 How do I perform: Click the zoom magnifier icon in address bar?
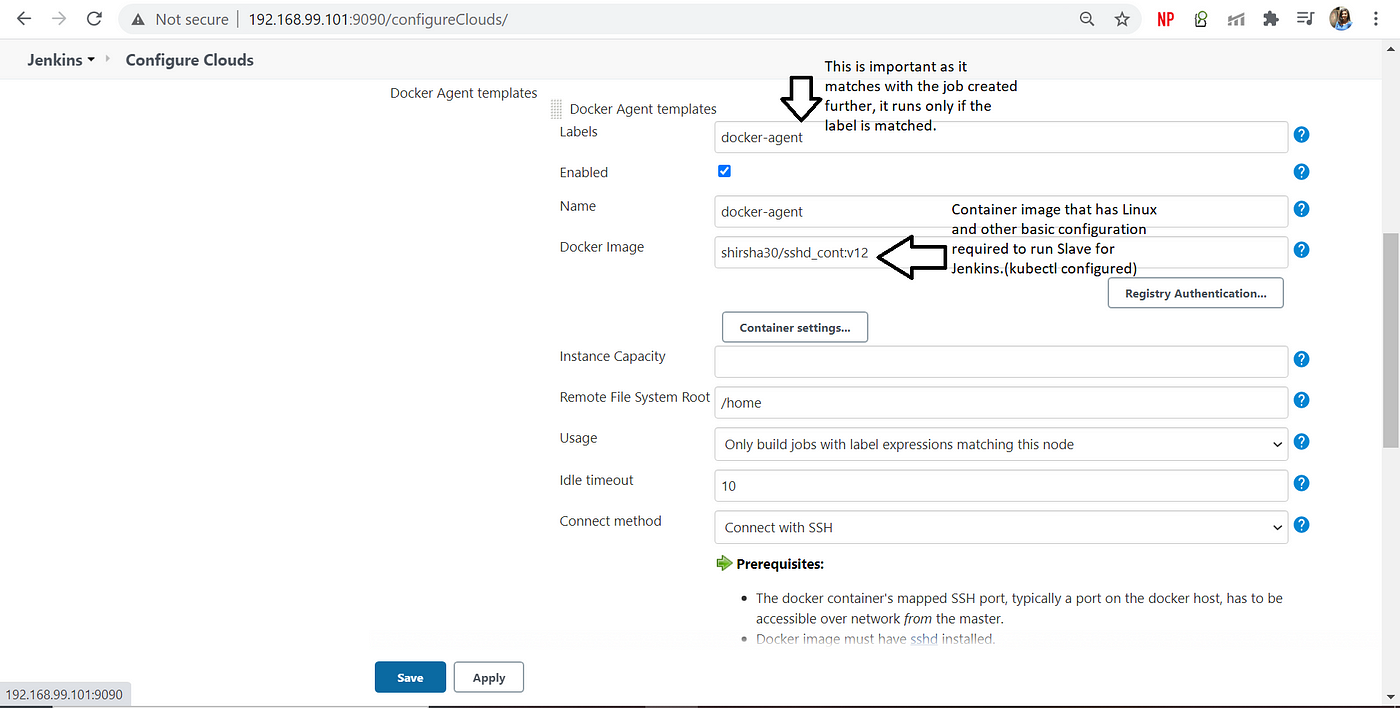click(x=1087, y=19)
